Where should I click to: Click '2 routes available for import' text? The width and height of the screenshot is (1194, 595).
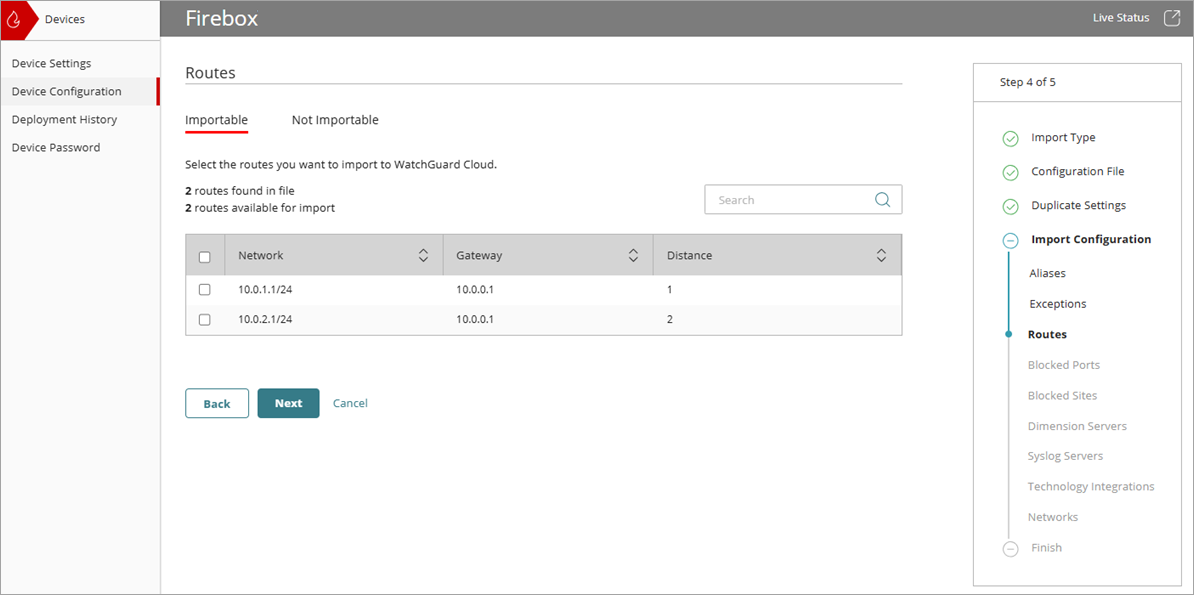260,208
